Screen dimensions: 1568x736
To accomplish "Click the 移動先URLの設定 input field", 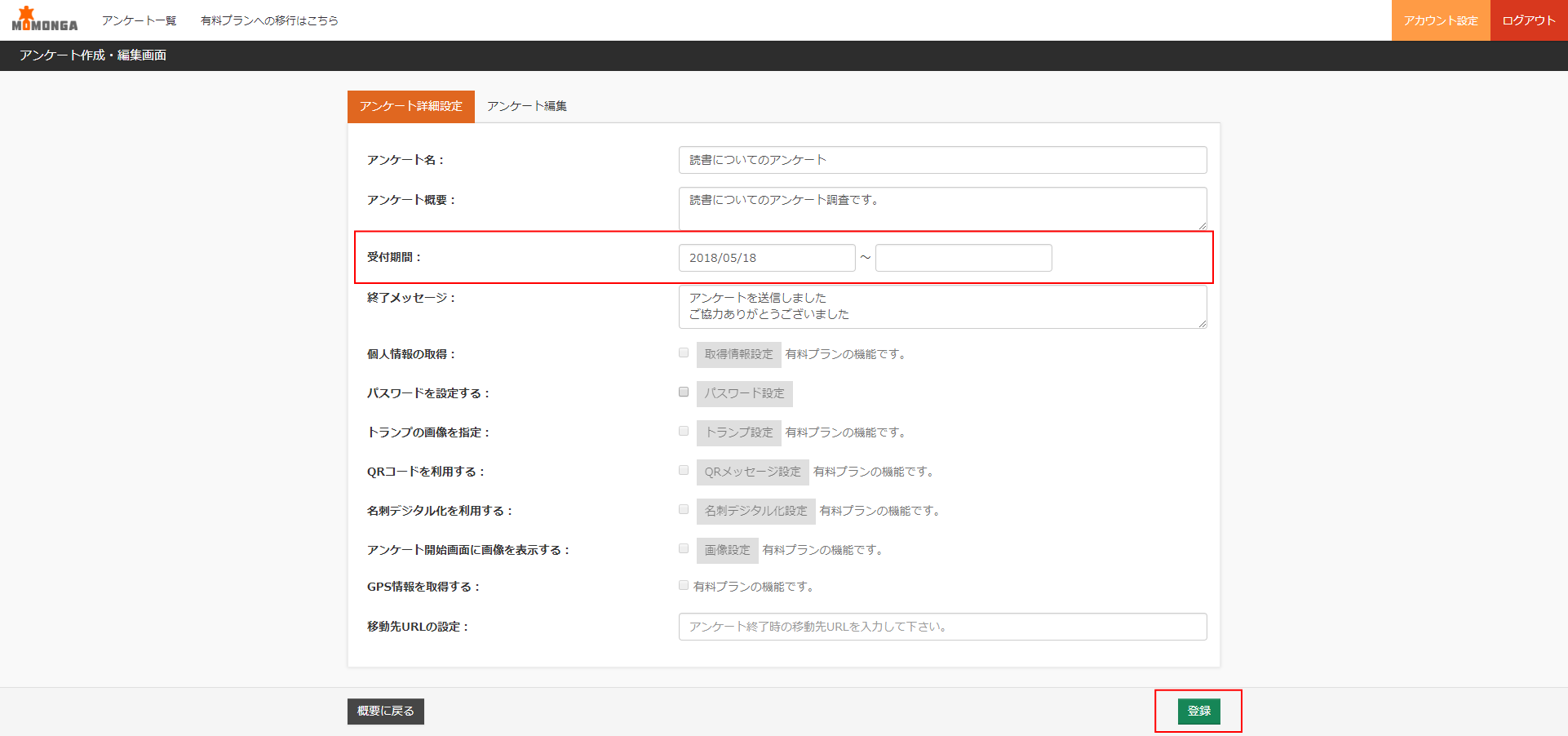I will (x=942, y=627).
